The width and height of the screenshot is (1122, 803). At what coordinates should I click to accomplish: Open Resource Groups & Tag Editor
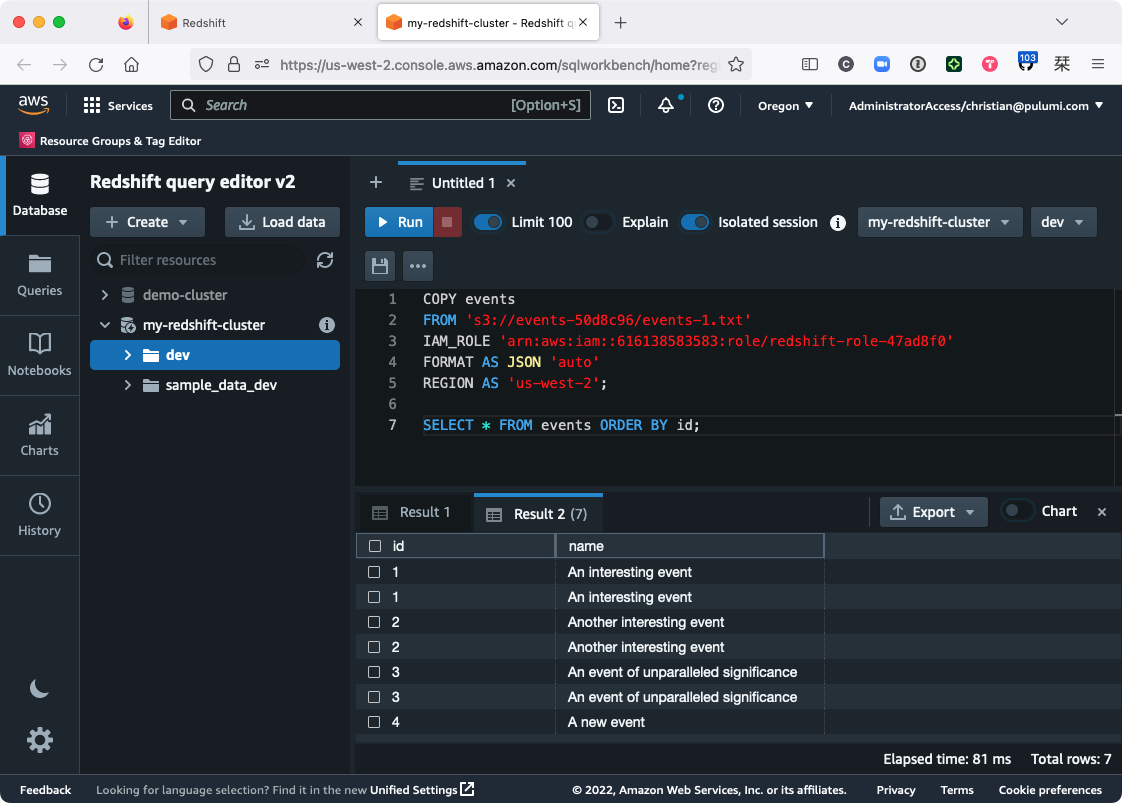coord(110,140)
